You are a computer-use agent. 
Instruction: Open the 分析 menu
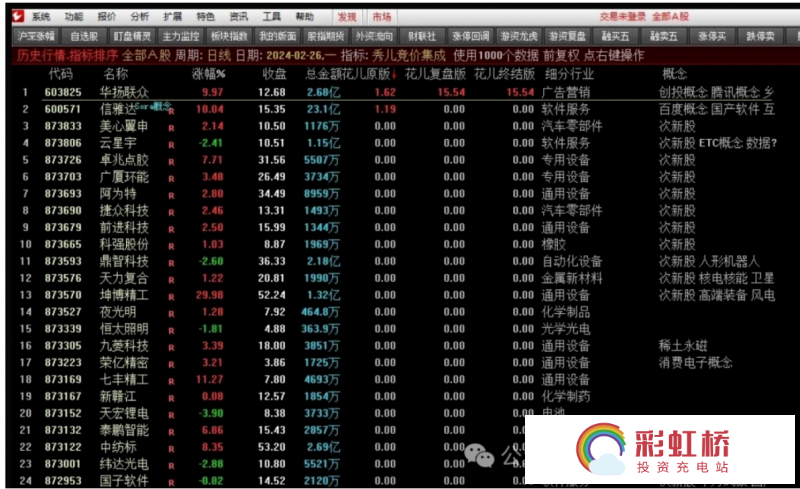coord(140,17)
